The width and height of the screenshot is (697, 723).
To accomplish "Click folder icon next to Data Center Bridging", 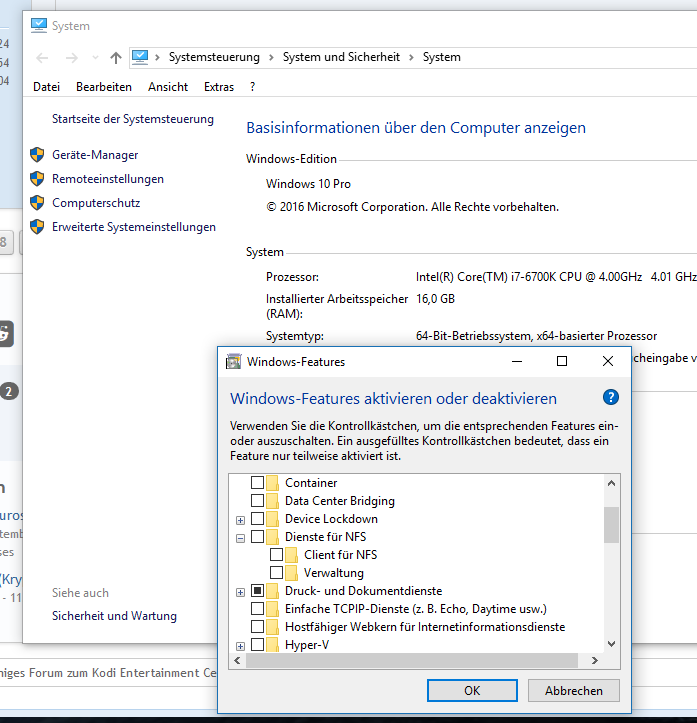I will (x=272, y=501).
